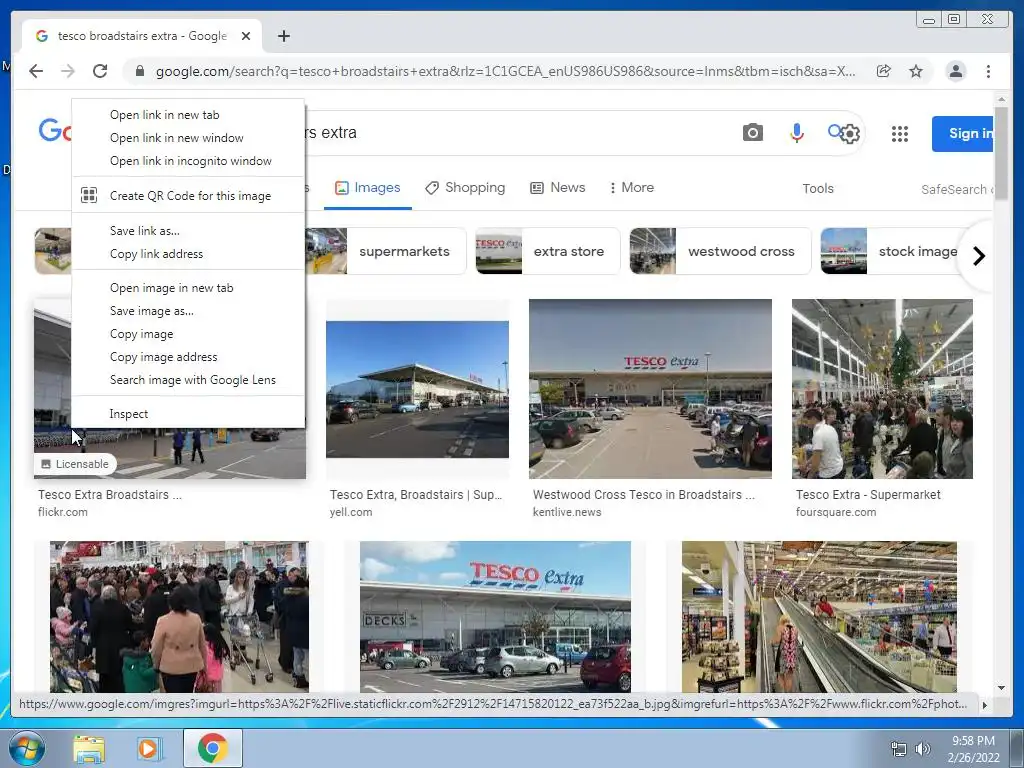Click the Sign in button
The width and height of the screenshot is (1024, 768).
(963, 134)
